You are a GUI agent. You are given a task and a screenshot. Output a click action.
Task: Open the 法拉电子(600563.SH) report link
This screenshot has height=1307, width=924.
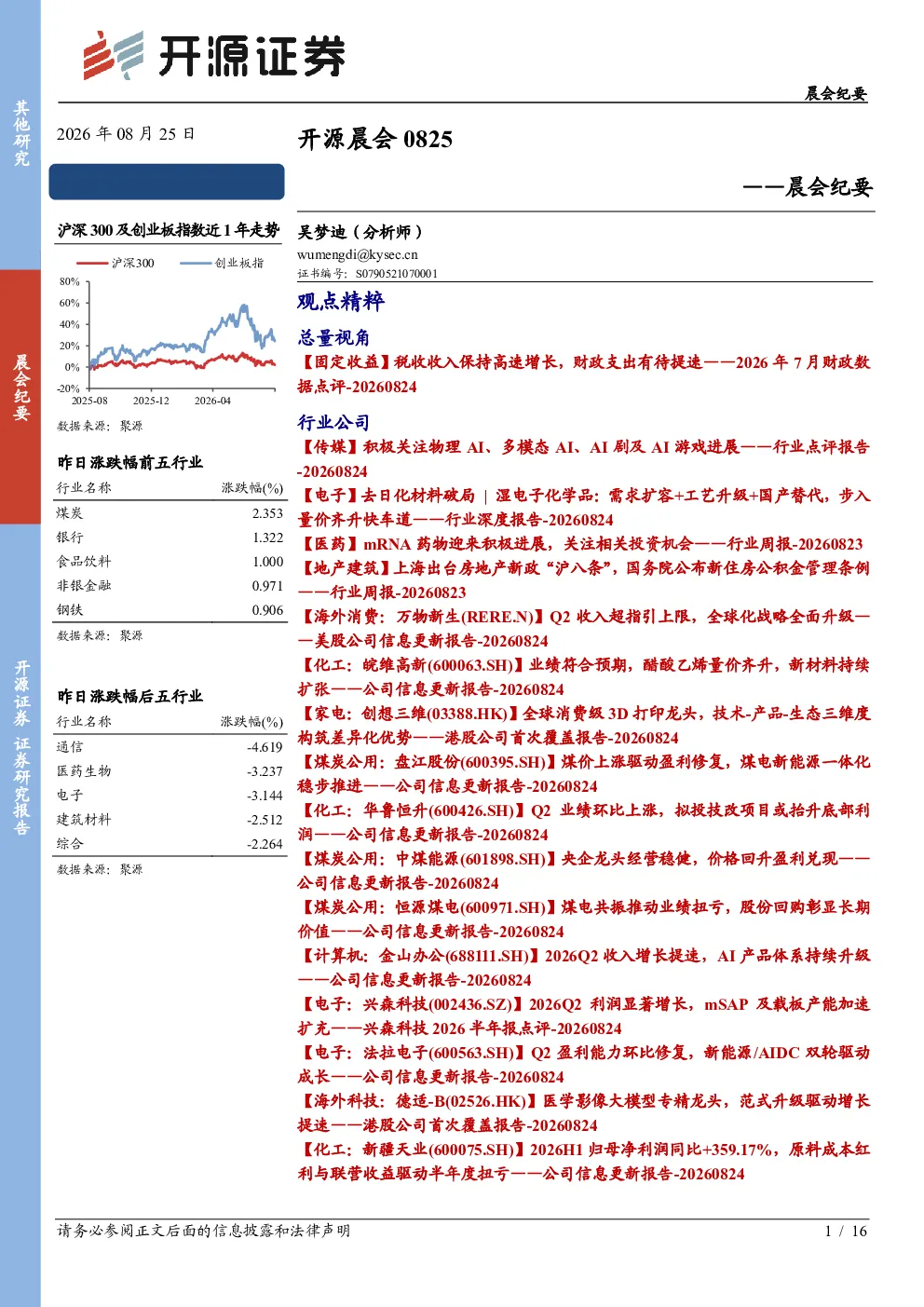pos(584,1065)
